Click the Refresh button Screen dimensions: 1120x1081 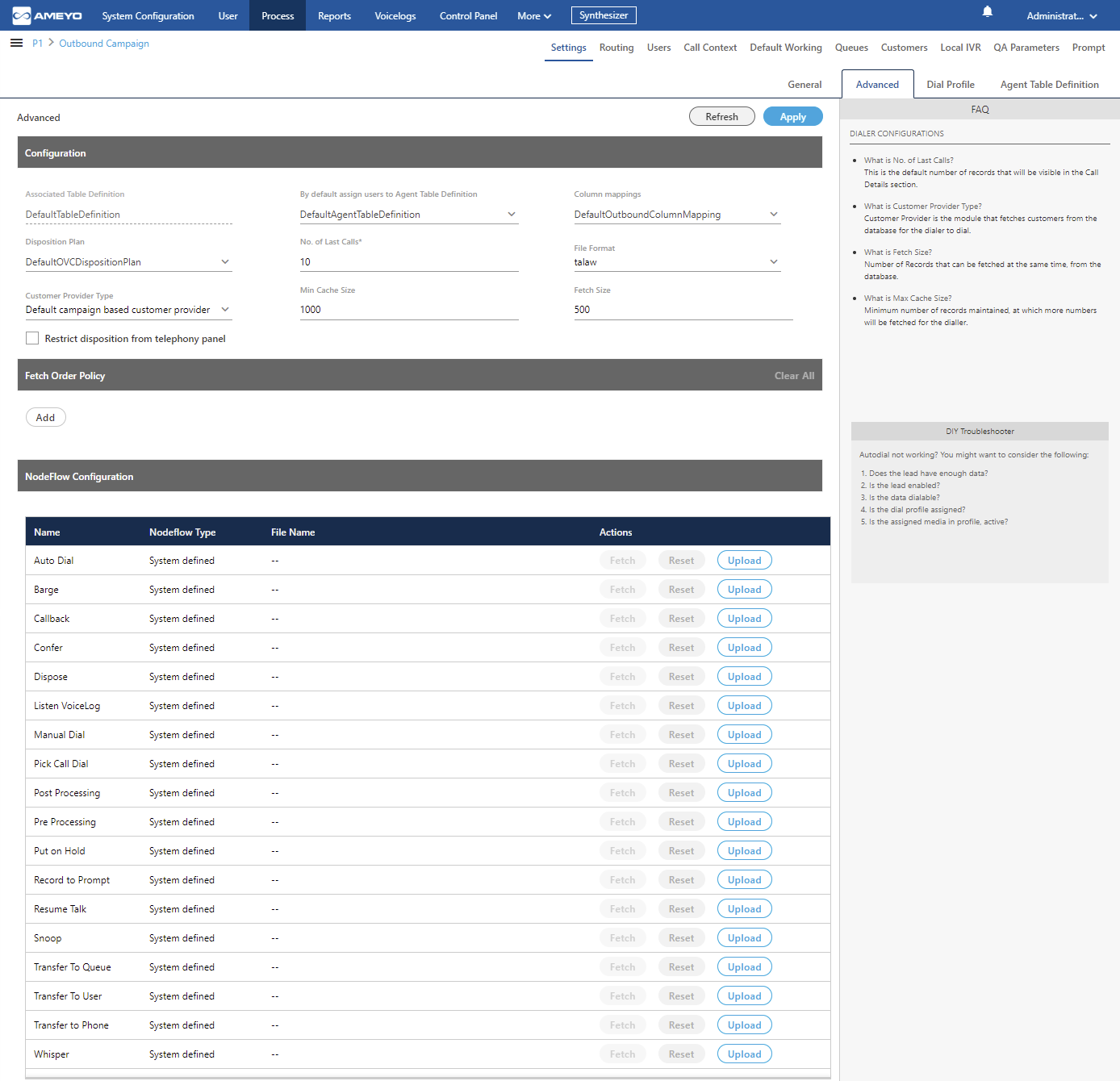coord(721,117)
